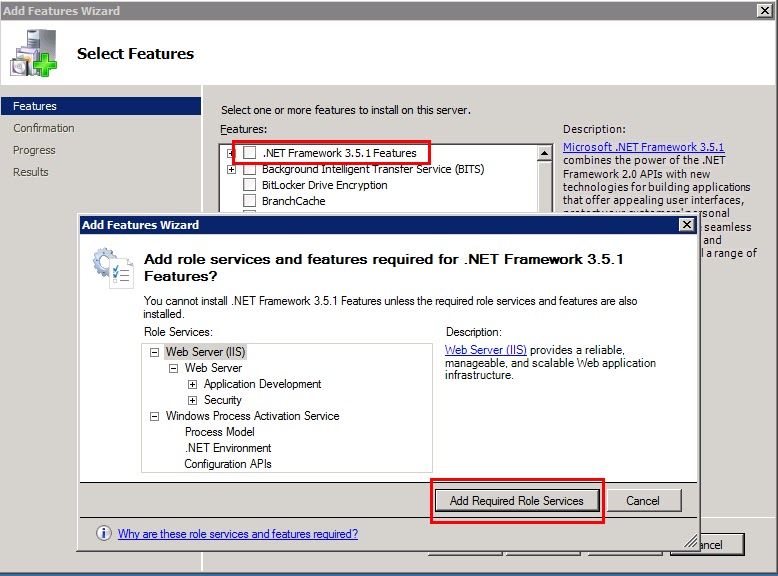Open Web Server (IIS) description link
Screen dimensions: 778x576
click(486, 350)
